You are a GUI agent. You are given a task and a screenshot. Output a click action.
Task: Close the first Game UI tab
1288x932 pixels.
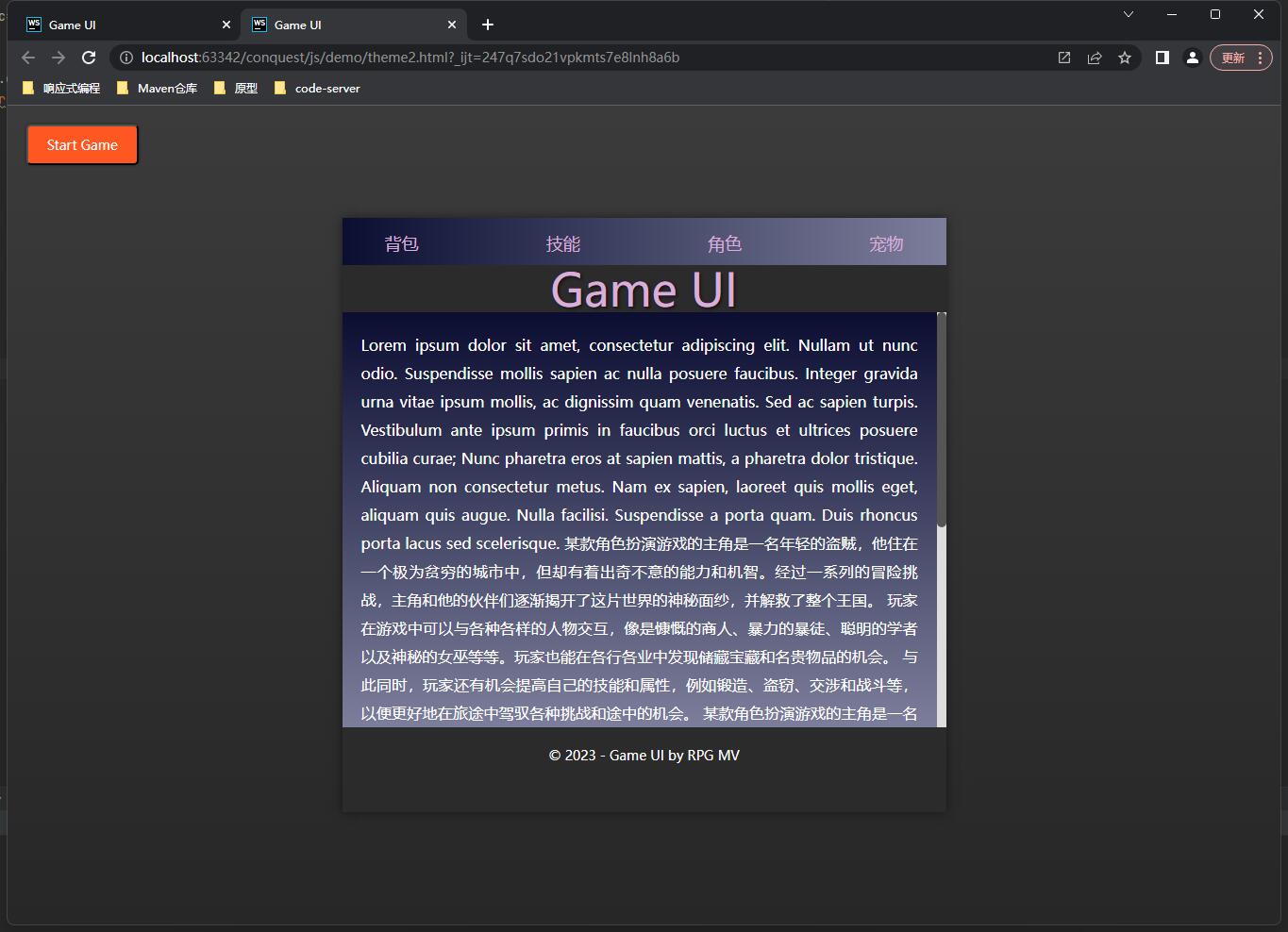226,25
